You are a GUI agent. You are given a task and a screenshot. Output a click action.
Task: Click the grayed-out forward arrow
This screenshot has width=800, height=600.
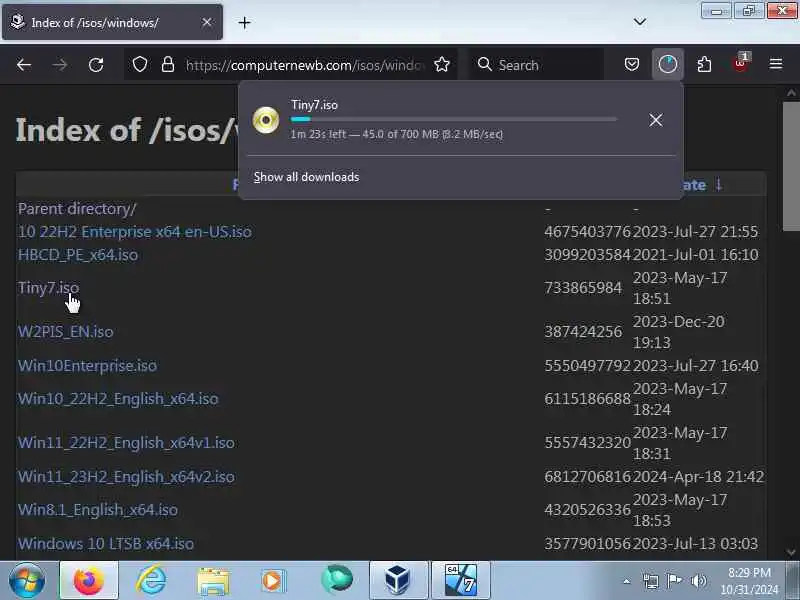(60, 65)
